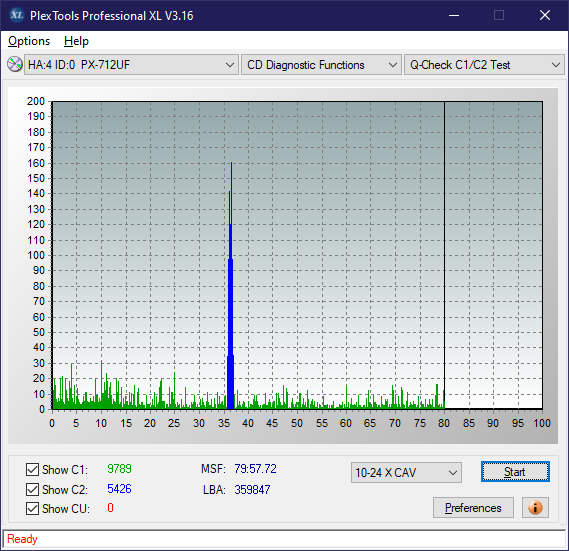Click the window title PlexTools Professional XL V3.16
This screenshot has width=569, height=551.
pyautogui.click(x=112, y=16)
